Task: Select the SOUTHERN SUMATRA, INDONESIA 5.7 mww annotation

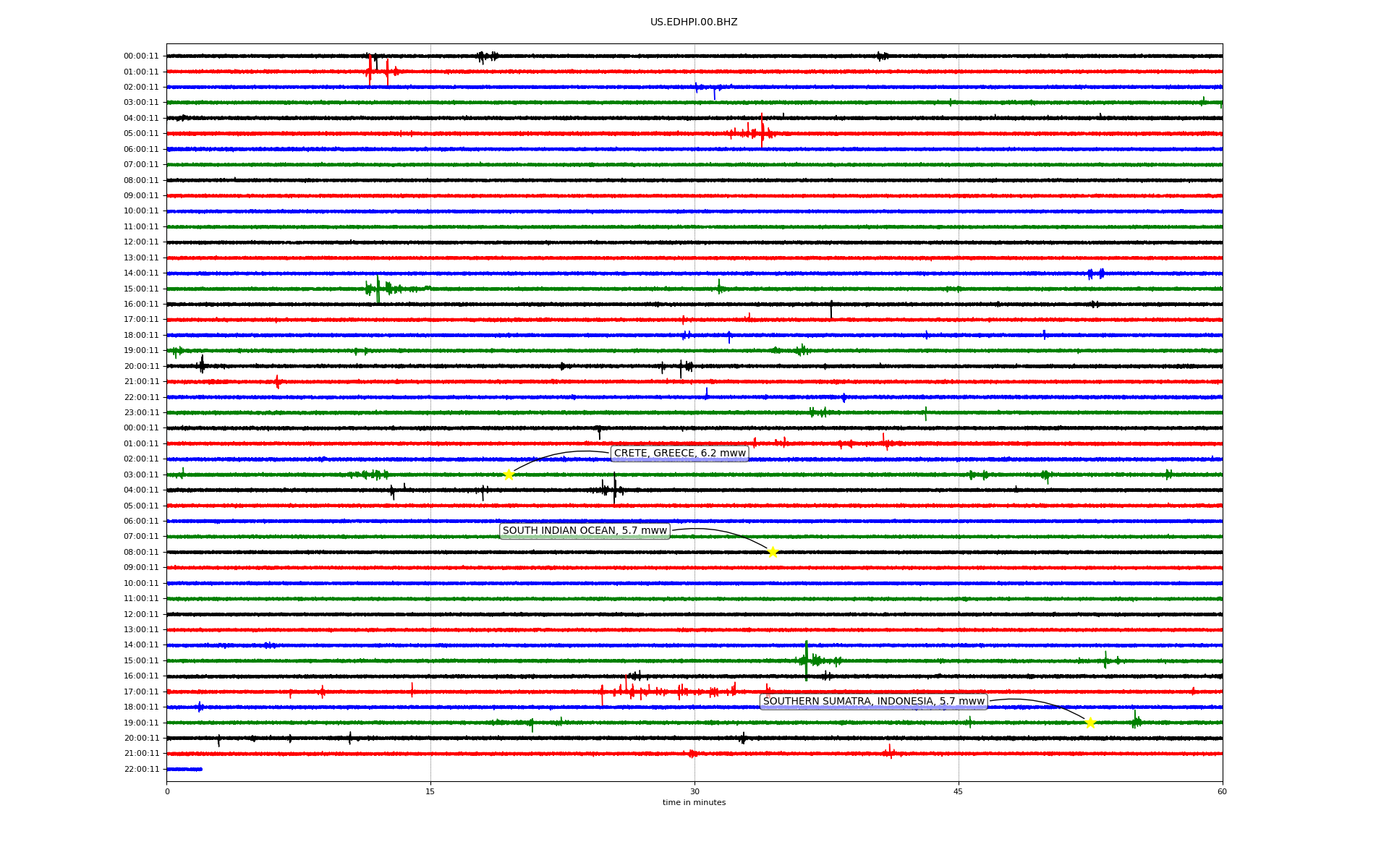Action: [874, 702]
